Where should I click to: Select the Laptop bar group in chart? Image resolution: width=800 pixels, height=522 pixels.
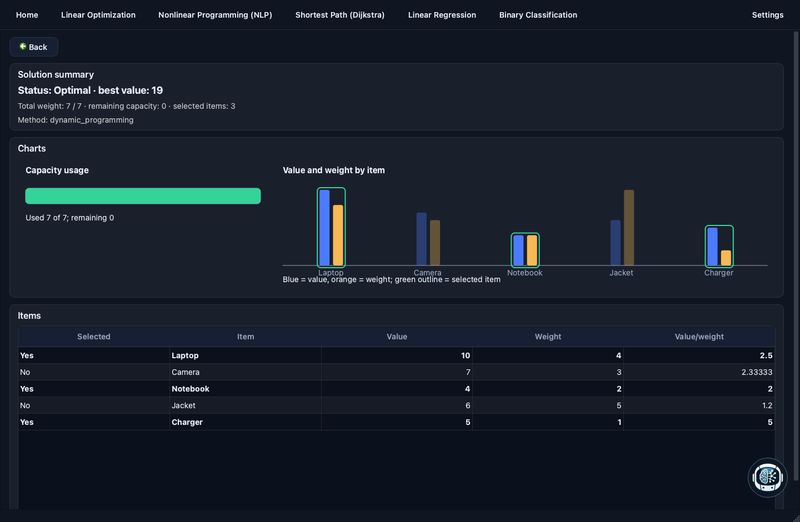coord(331,228)
